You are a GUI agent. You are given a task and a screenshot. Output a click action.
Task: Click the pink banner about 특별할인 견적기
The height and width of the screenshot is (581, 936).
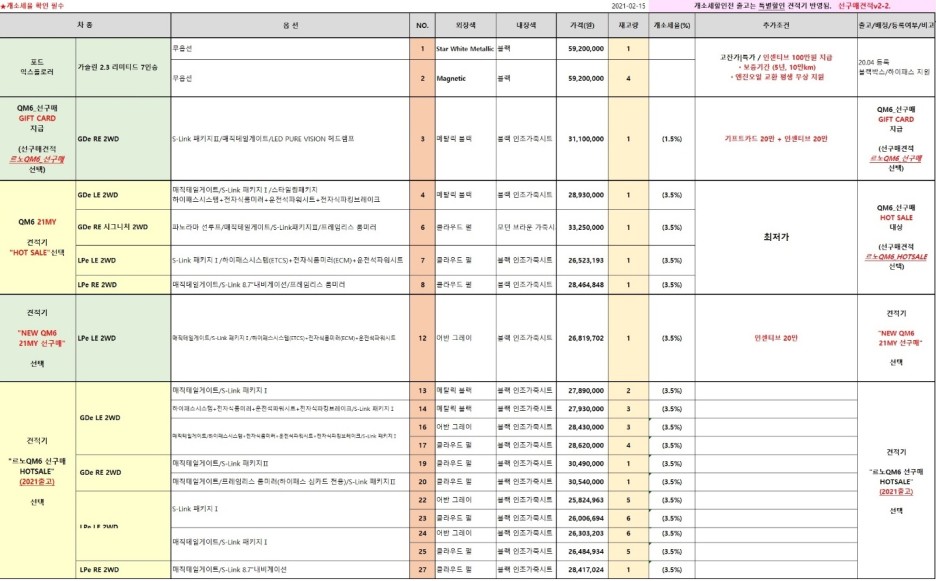pos(792,6)
